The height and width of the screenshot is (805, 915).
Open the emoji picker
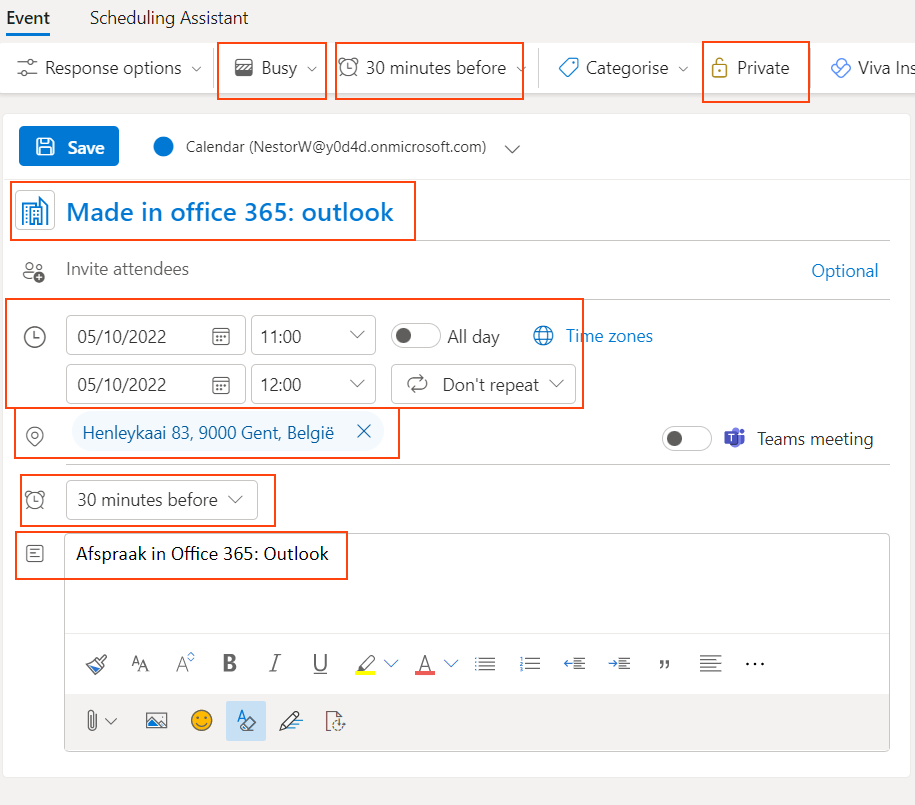click(x=201, y=720)
